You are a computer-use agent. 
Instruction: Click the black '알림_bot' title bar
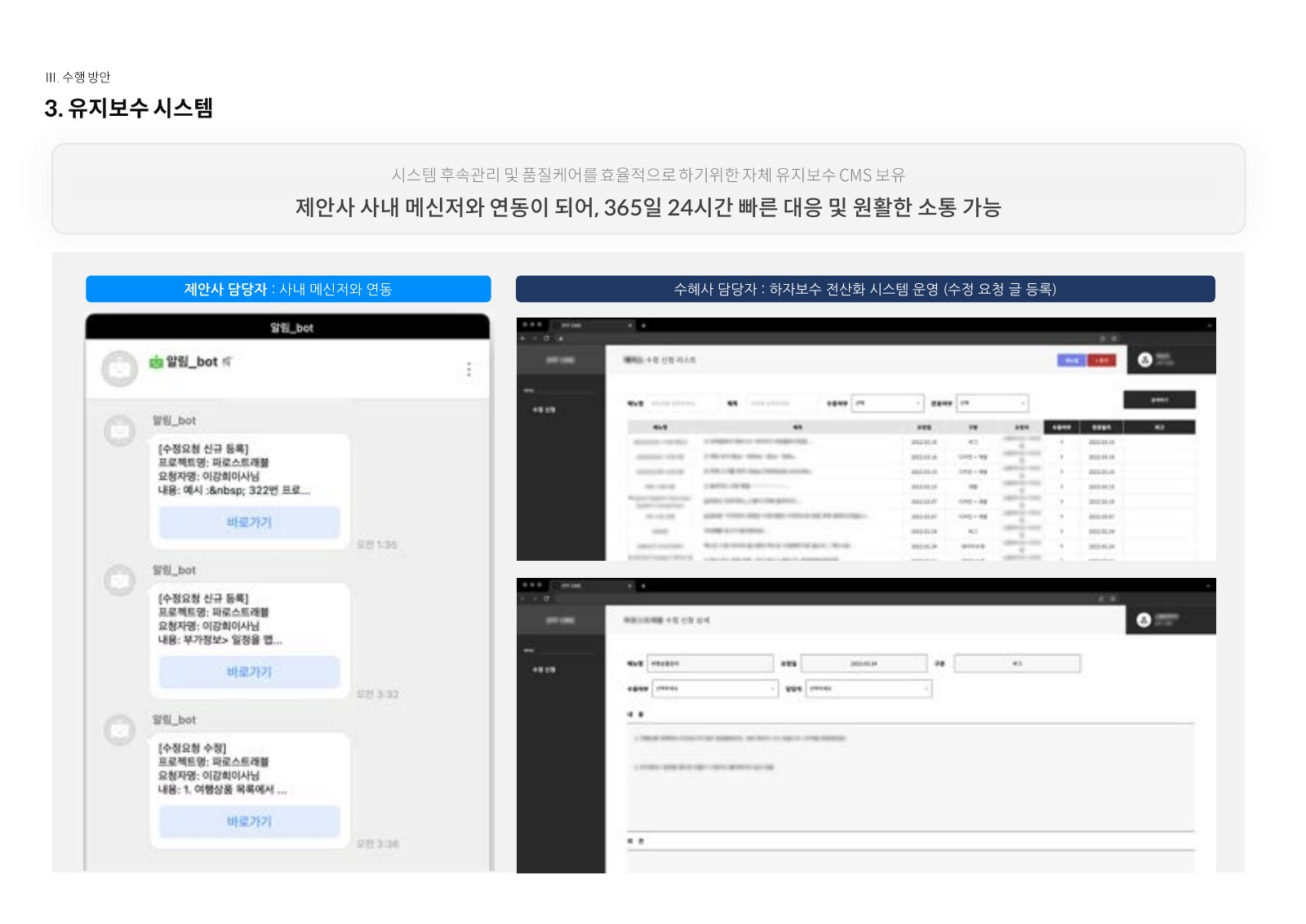click(288, 327)
